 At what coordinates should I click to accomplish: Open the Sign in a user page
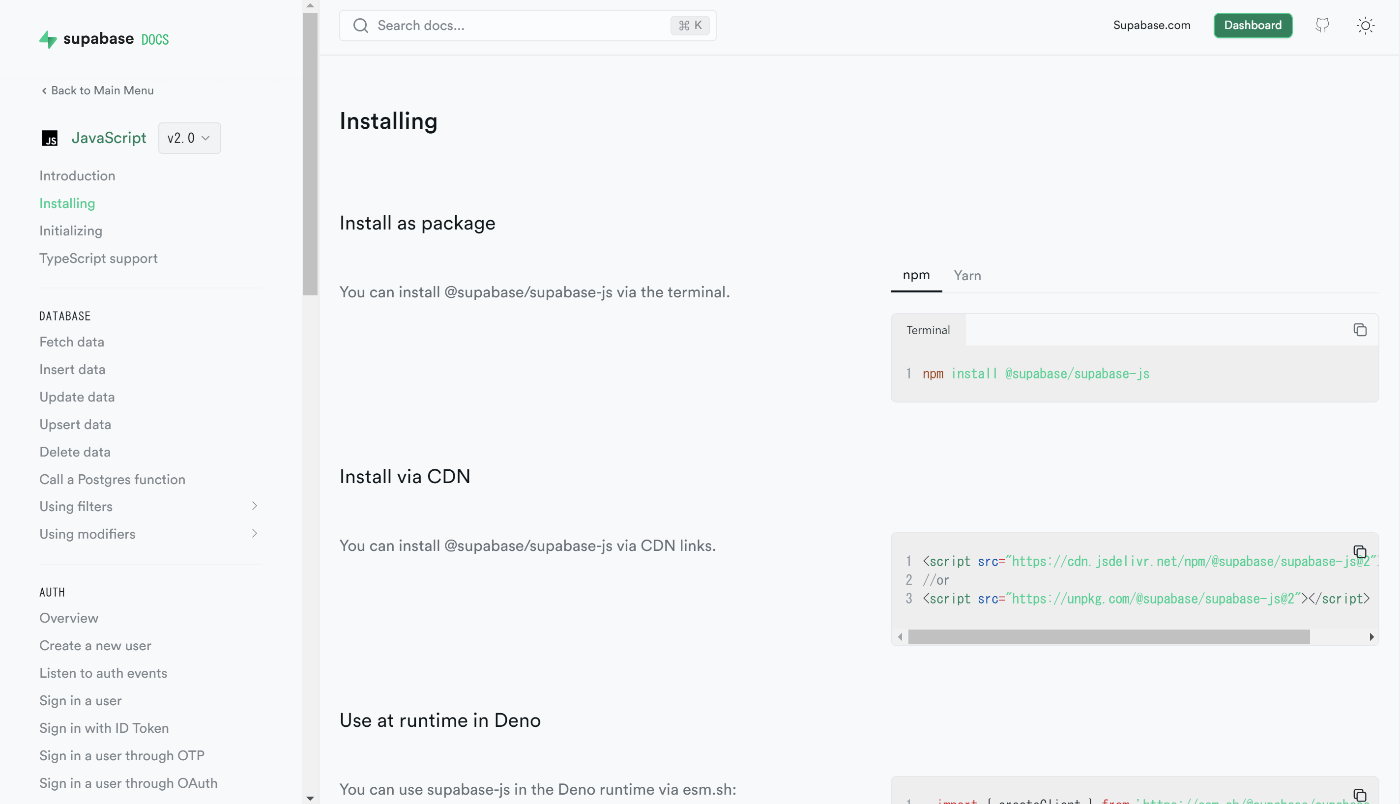(x=80, y=701)
